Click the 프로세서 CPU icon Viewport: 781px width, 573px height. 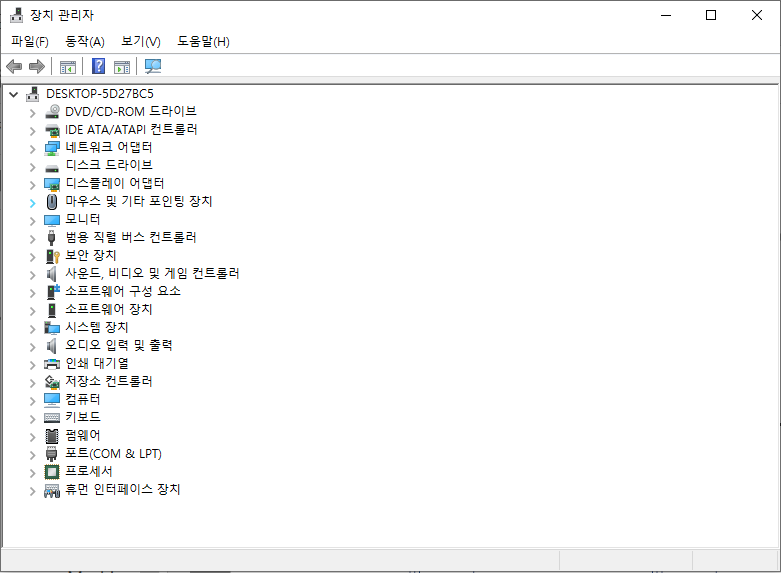pyautogui.click(x=52, y=471)
